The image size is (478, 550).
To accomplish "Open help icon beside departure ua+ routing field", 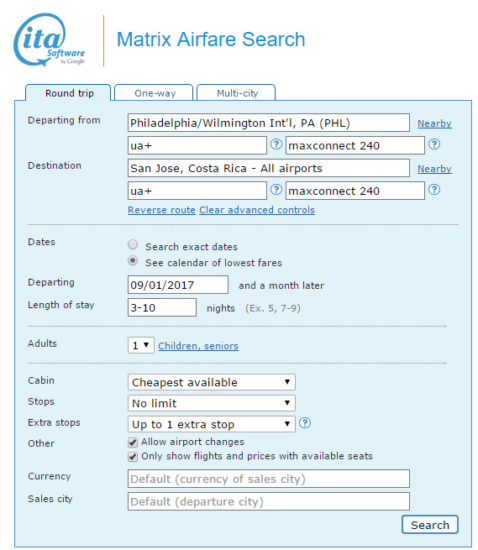I will 276,144.
